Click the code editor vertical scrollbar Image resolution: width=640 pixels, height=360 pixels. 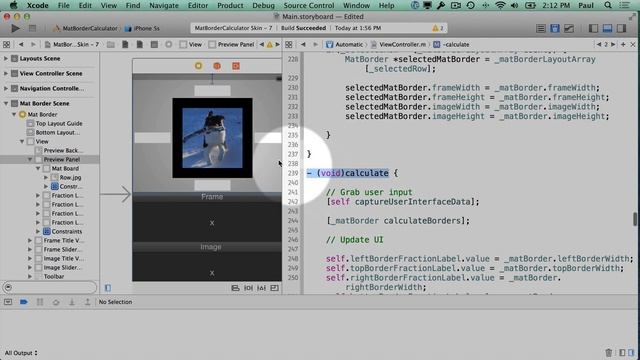(635, 219)
